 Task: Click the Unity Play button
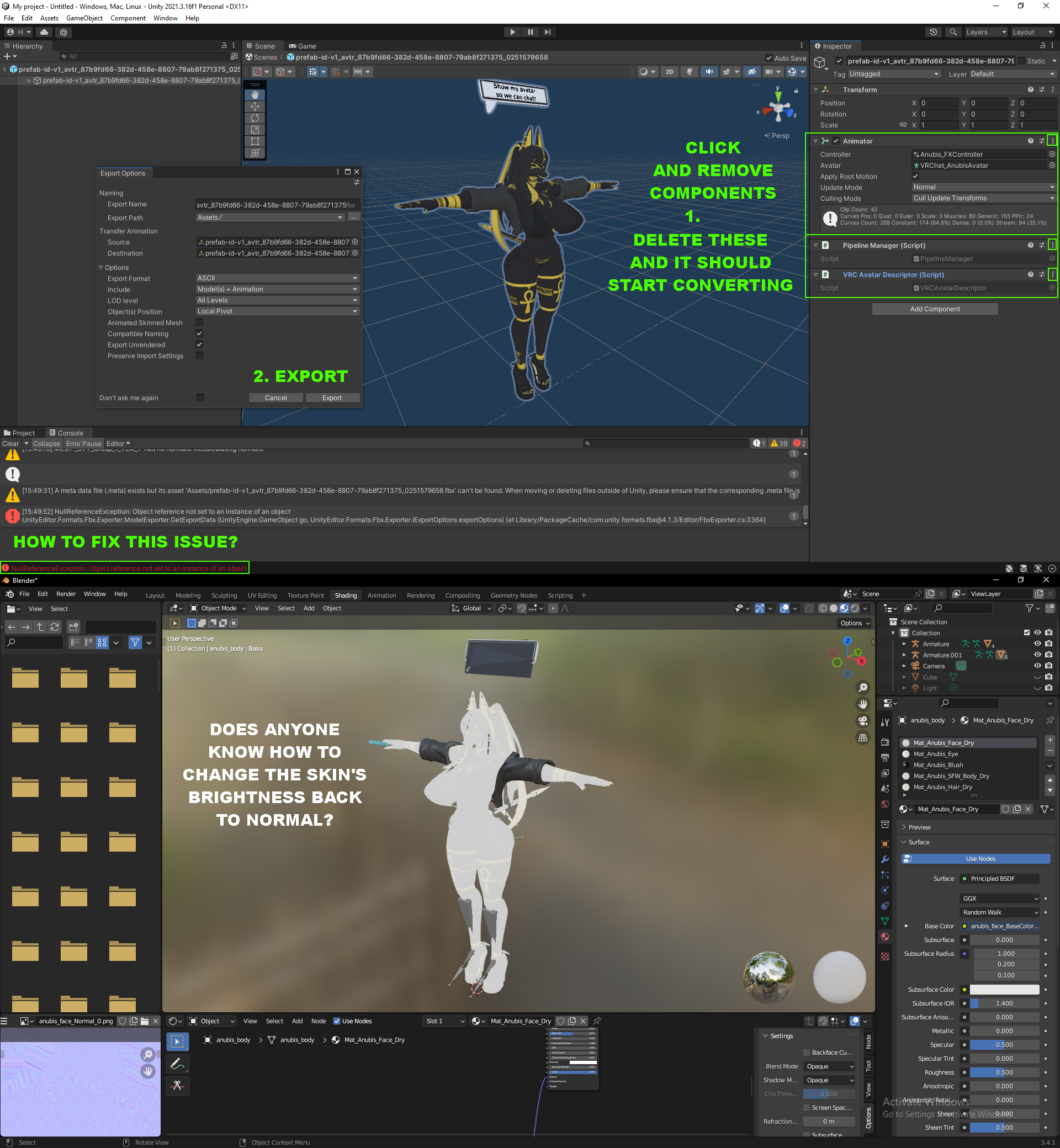tap(512, 32)
